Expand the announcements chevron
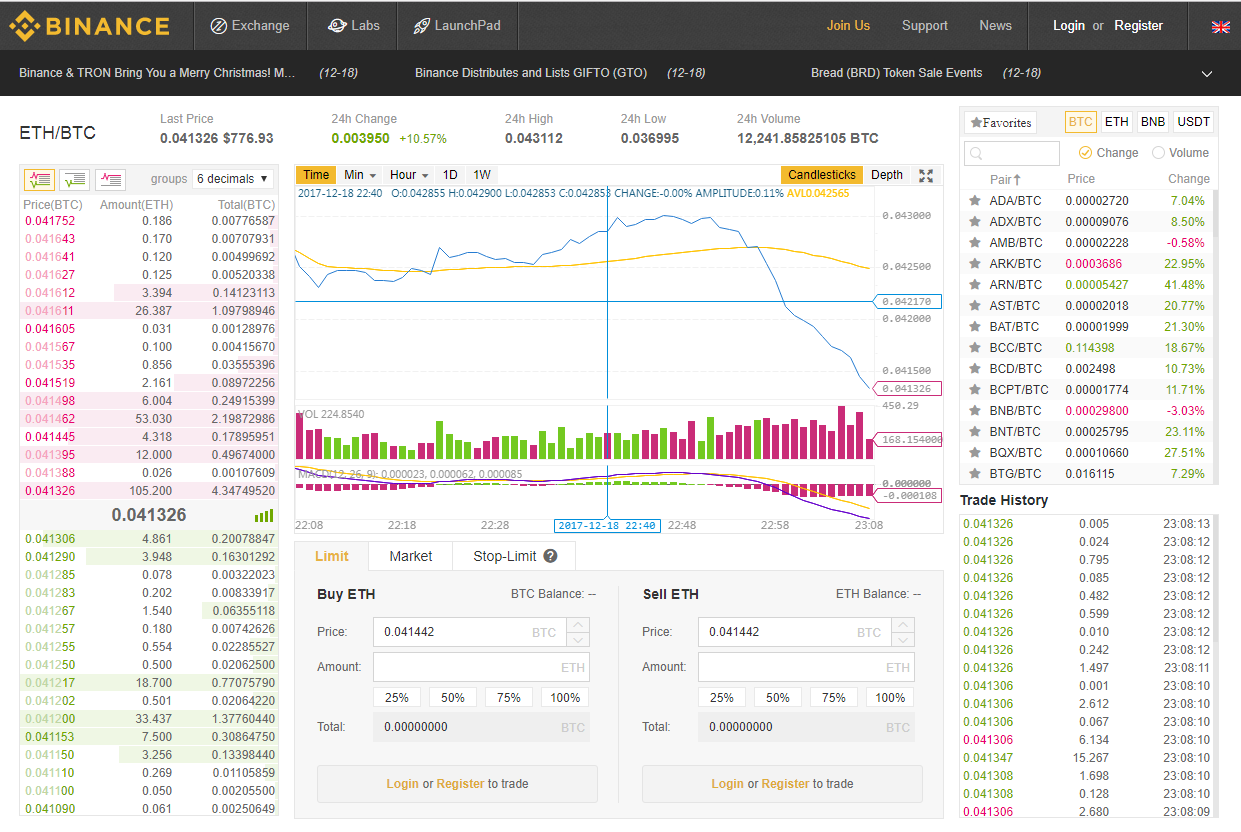 1206,74
